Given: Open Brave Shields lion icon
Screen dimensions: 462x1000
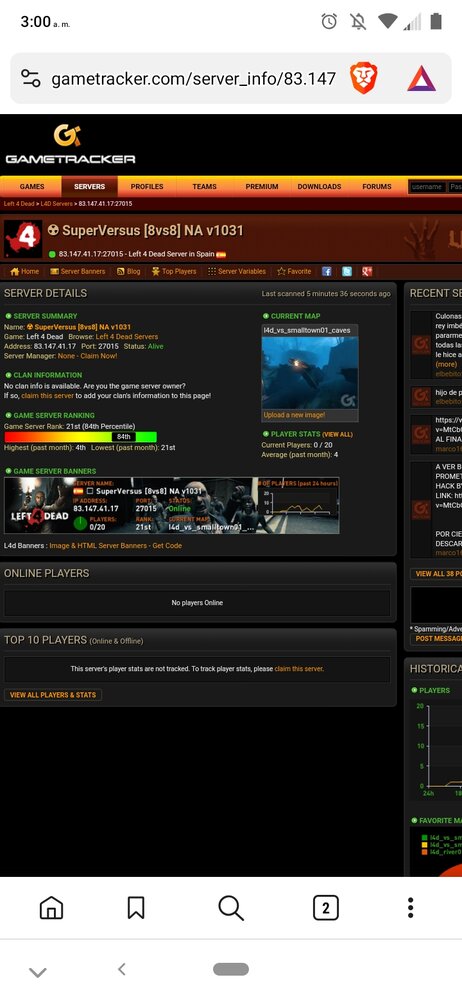Looking at the screenshot, I should 363,79.
